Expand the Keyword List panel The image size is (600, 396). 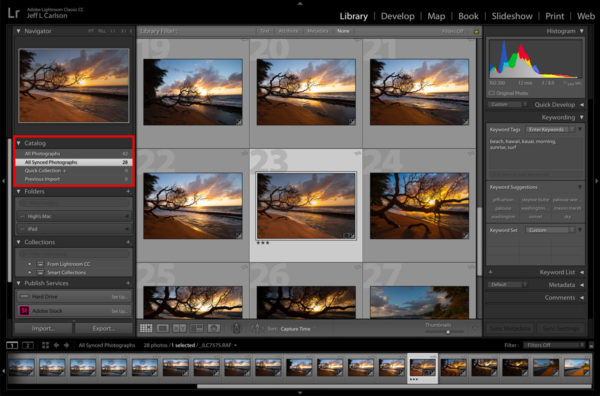(581, 272)
